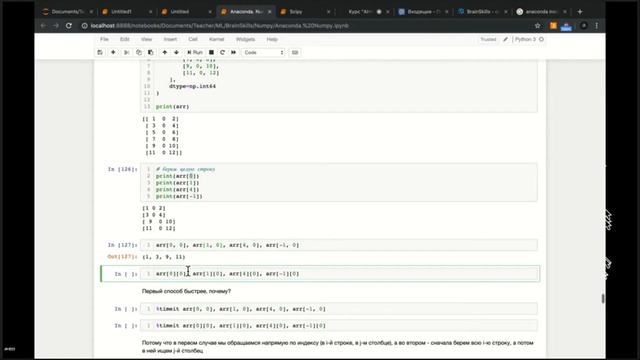Run the selected cell

pyautogui.click(x=195, y=52)
